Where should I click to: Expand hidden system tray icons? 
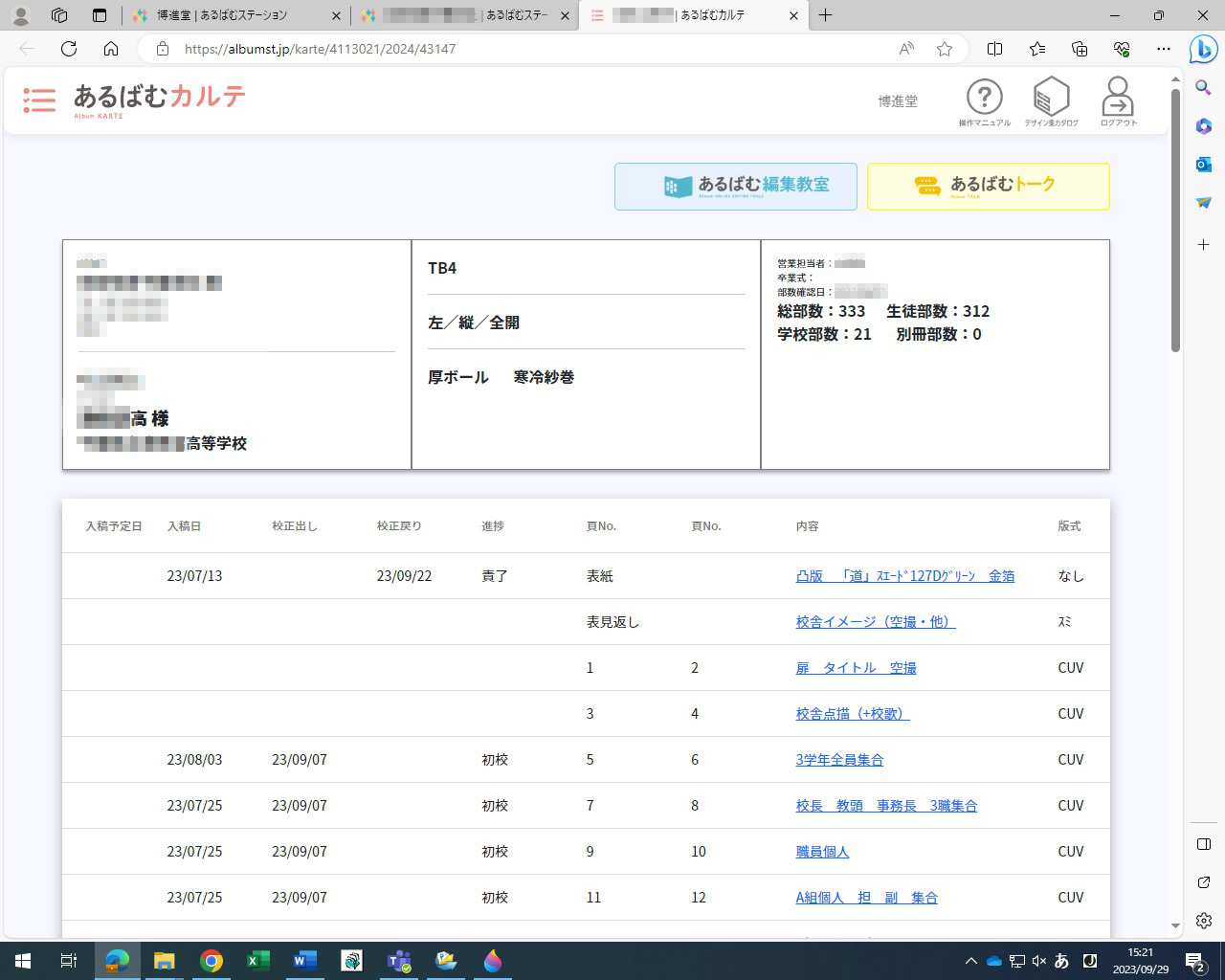click(970, 960)
